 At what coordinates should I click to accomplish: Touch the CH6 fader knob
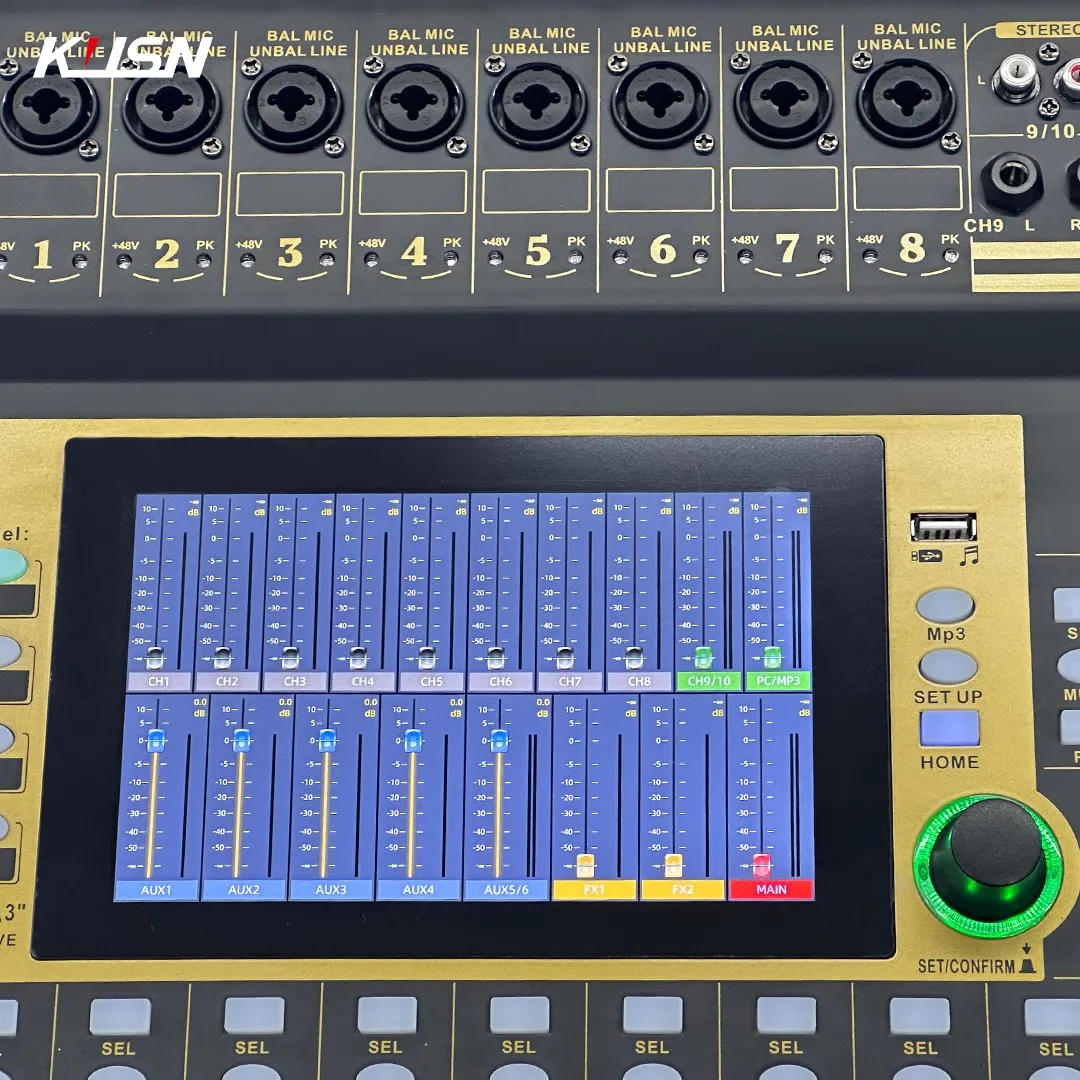coord(496,658)
